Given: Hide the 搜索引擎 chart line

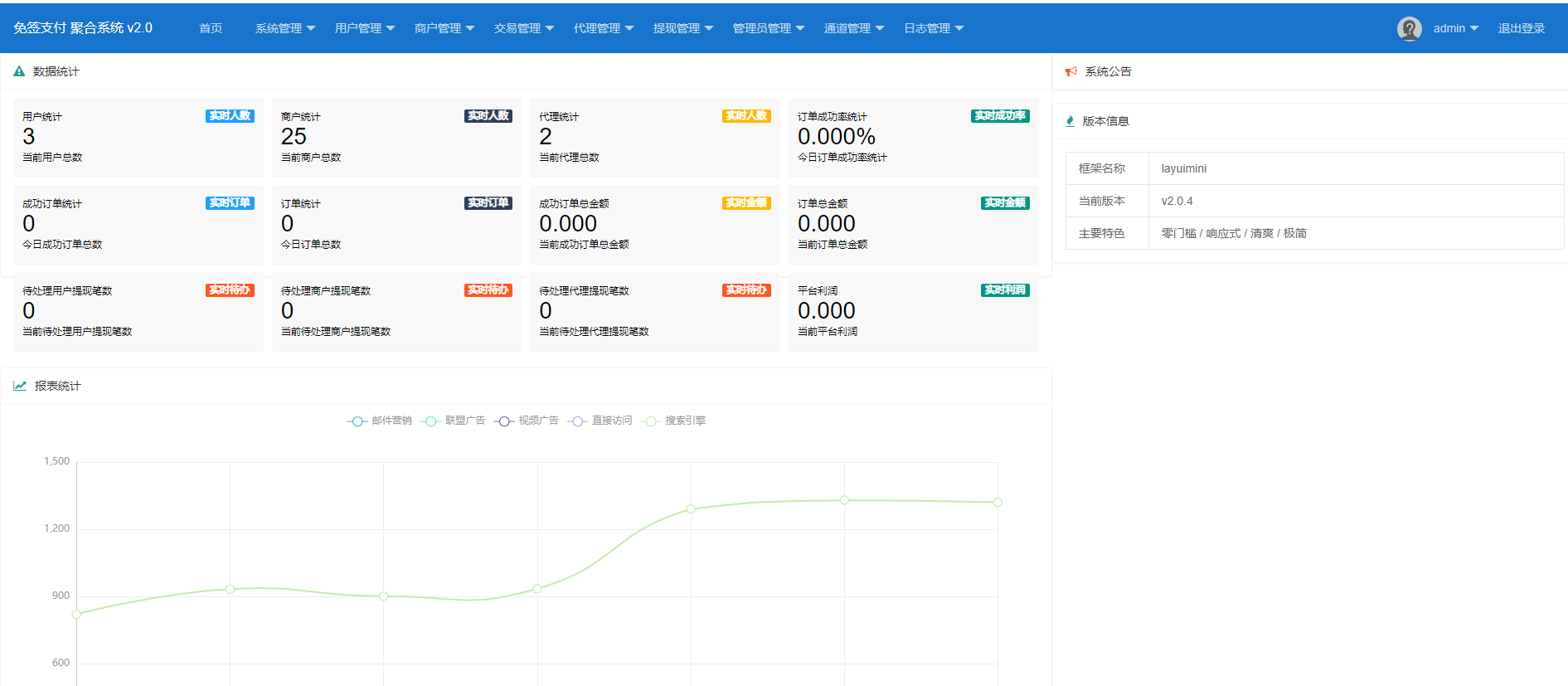Looking at the screenshot, I should click(x=673, y=421).
